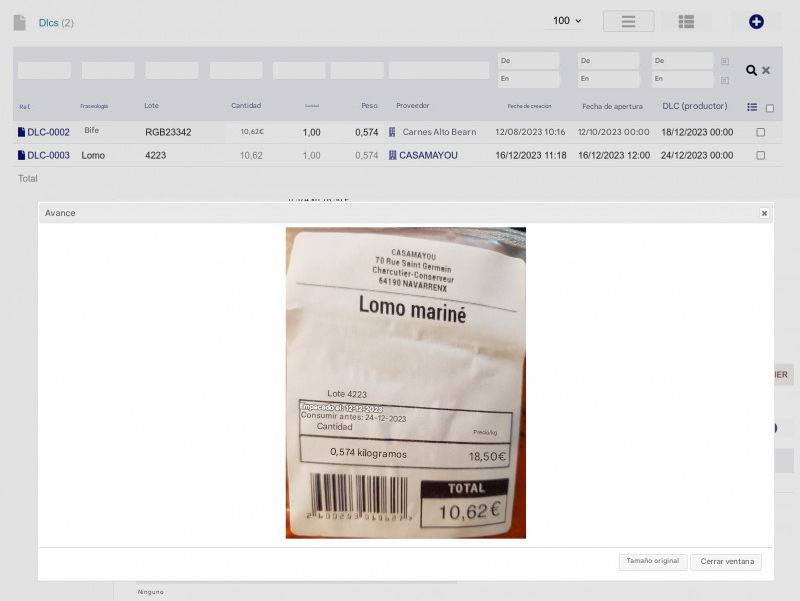Focus the Ref filter field

(44, 70)
